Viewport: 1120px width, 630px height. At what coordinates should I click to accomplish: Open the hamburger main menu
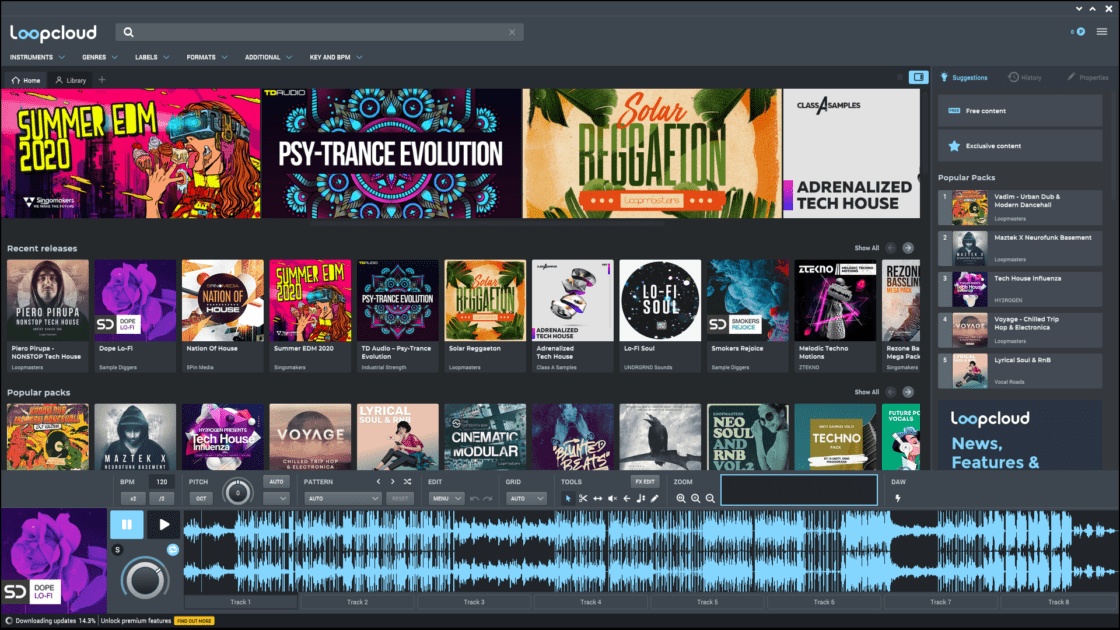(x=1102, y=31)
